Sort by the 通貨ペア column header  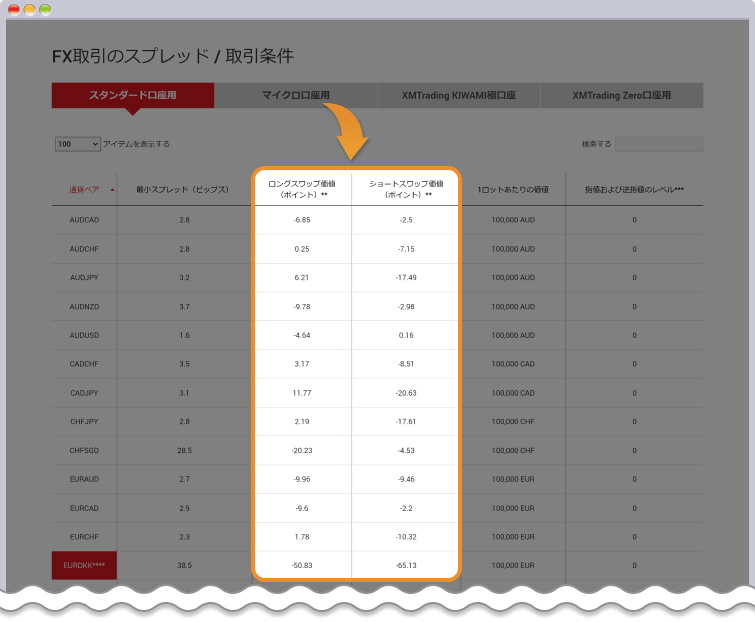(84, 190)
